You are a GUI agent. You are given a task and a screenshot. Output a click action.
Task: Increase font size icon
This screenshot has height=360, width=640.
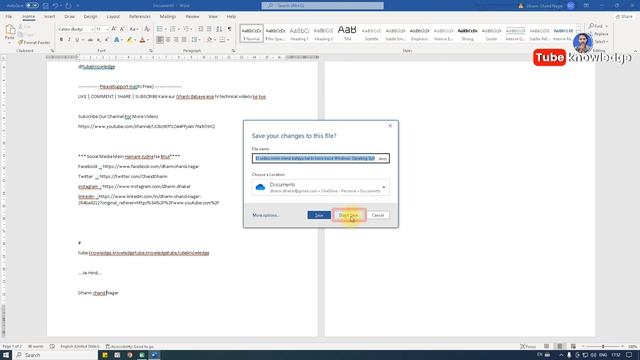(x=114, y=29)
